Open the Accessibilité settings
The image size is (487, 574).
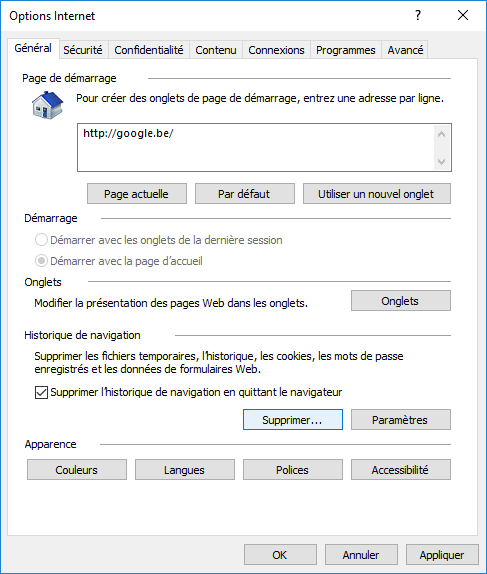click(x=401, y=470)
